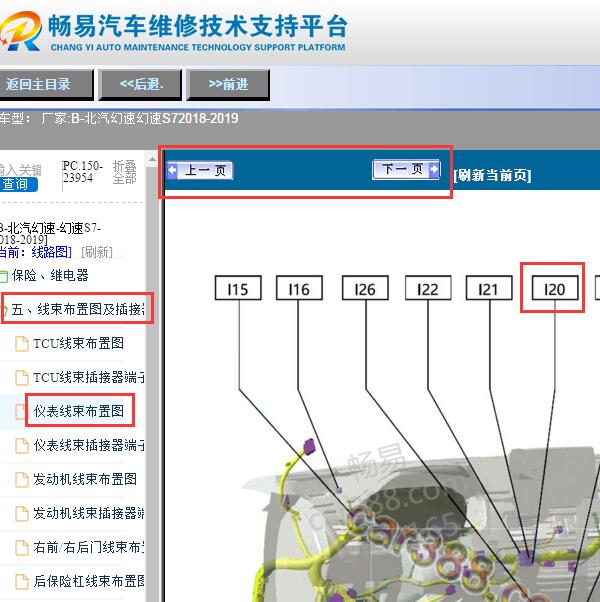Refresh the page via [刷新当前页] link
Screen dimensions: 600x602
click(x=492, y=175)
